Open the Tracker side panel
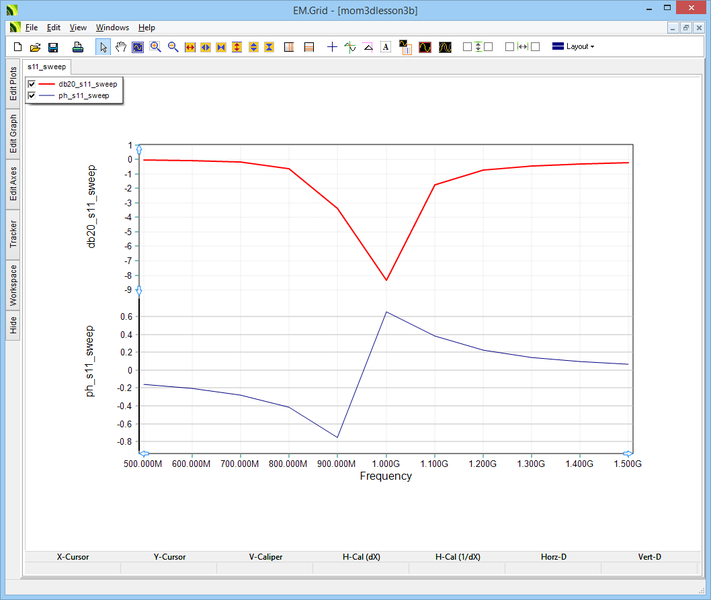The width and height of the screenshot is (711, 600). [13, 235]
